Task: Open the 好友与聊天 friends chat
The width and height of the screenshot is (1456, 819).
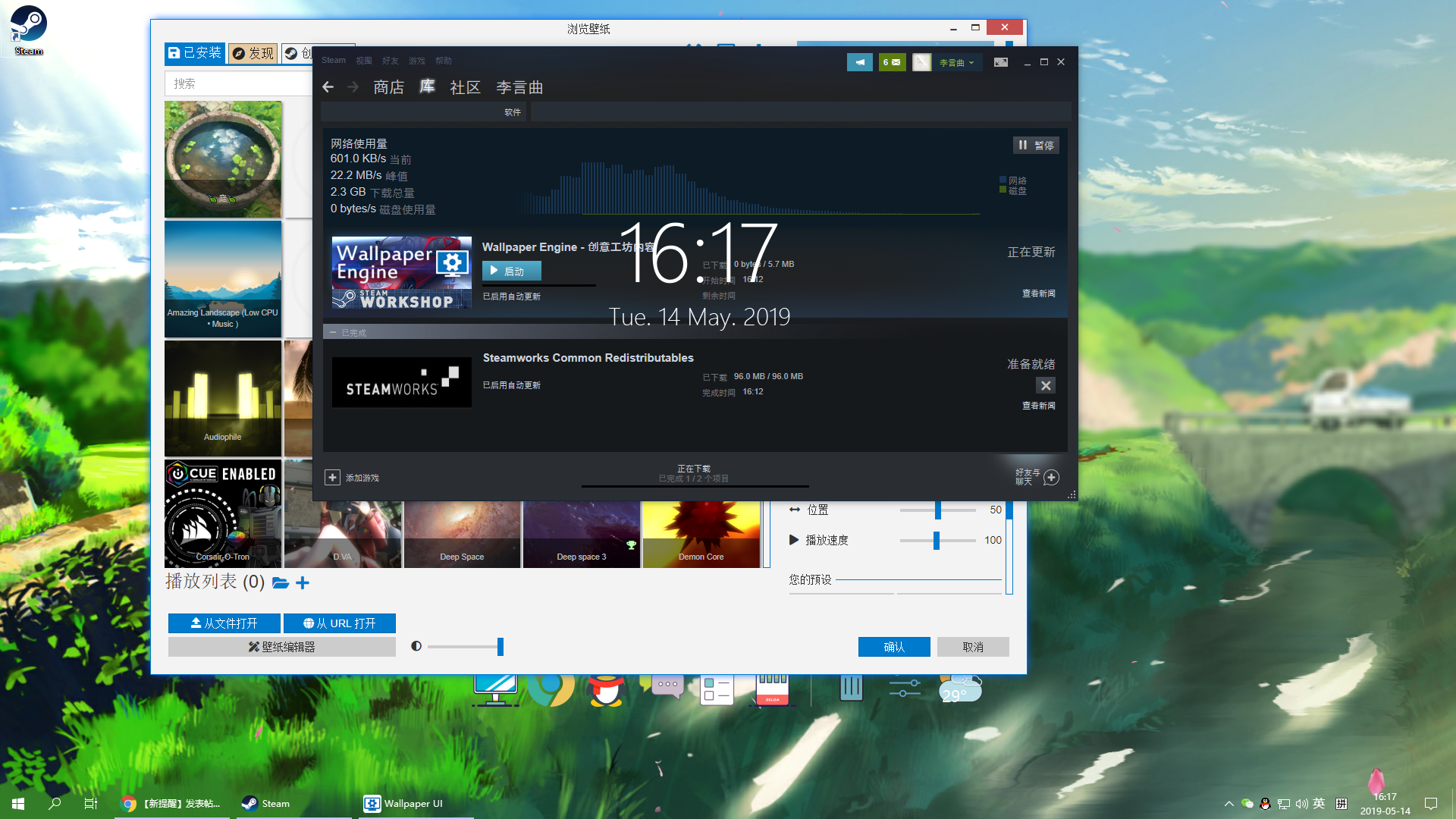Action: pyautogui.click(x=1037, y=477)
